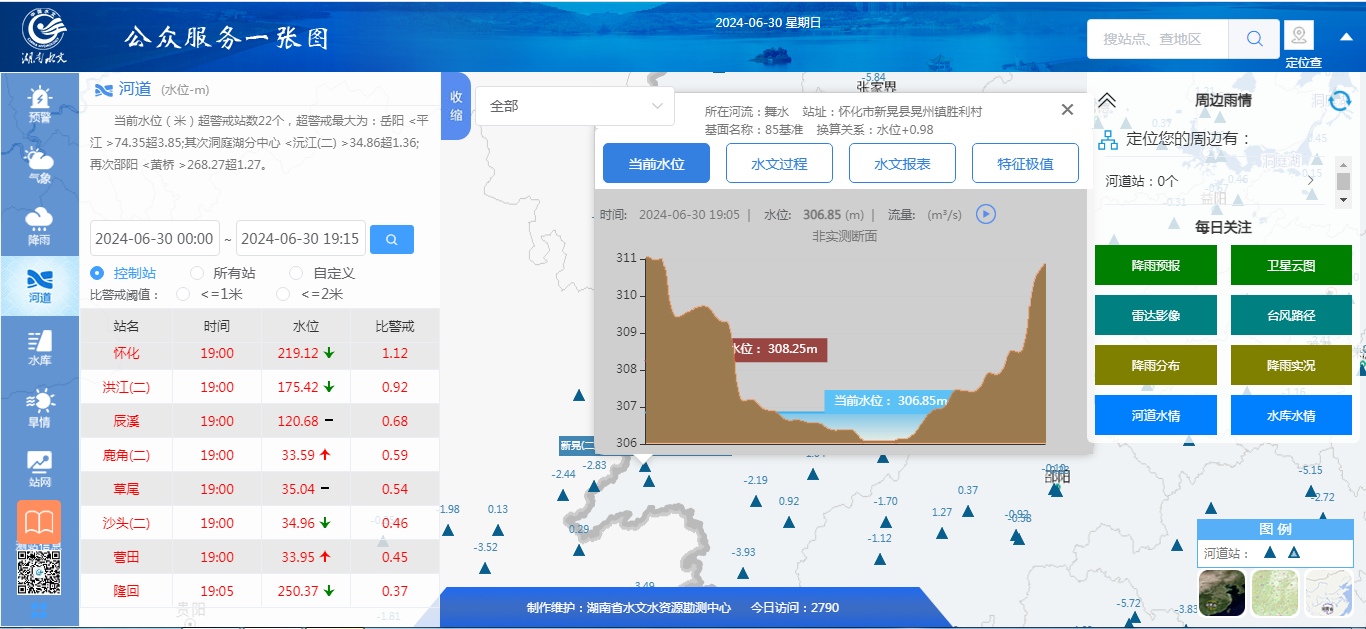The height and width of the screenshot is (629, 1366).
Task: Select the <=1米 threshold radio button
Action: click(x=183, y=294)
